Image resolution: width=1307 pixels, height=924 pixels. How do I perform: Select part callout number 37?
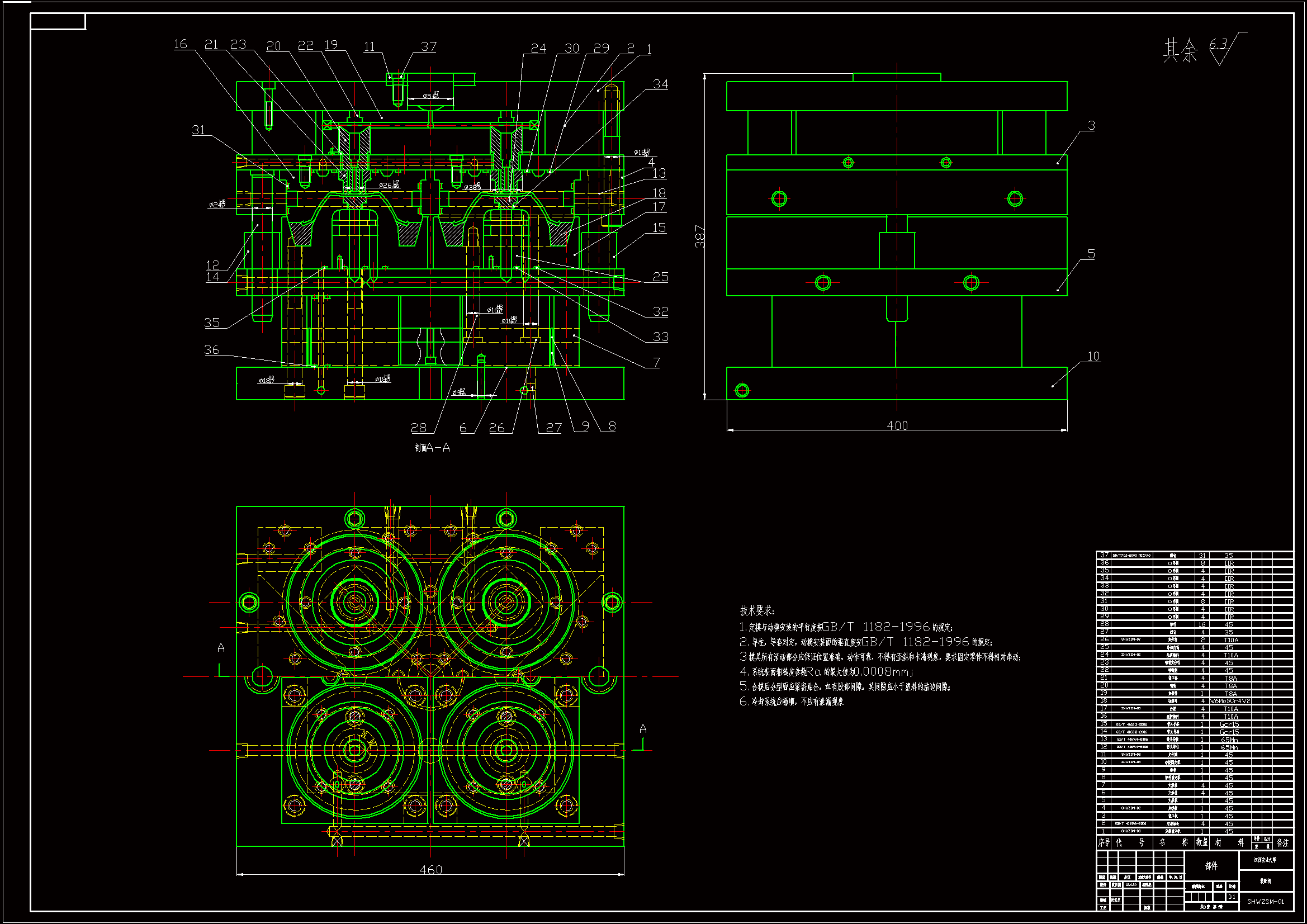tap(429, 47)
